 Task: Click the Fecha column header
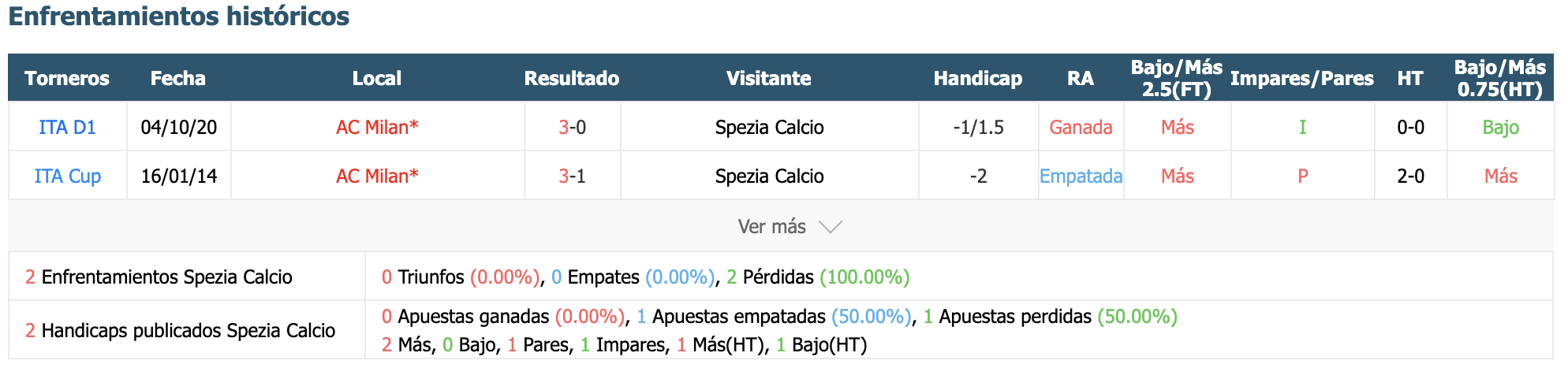178,78
